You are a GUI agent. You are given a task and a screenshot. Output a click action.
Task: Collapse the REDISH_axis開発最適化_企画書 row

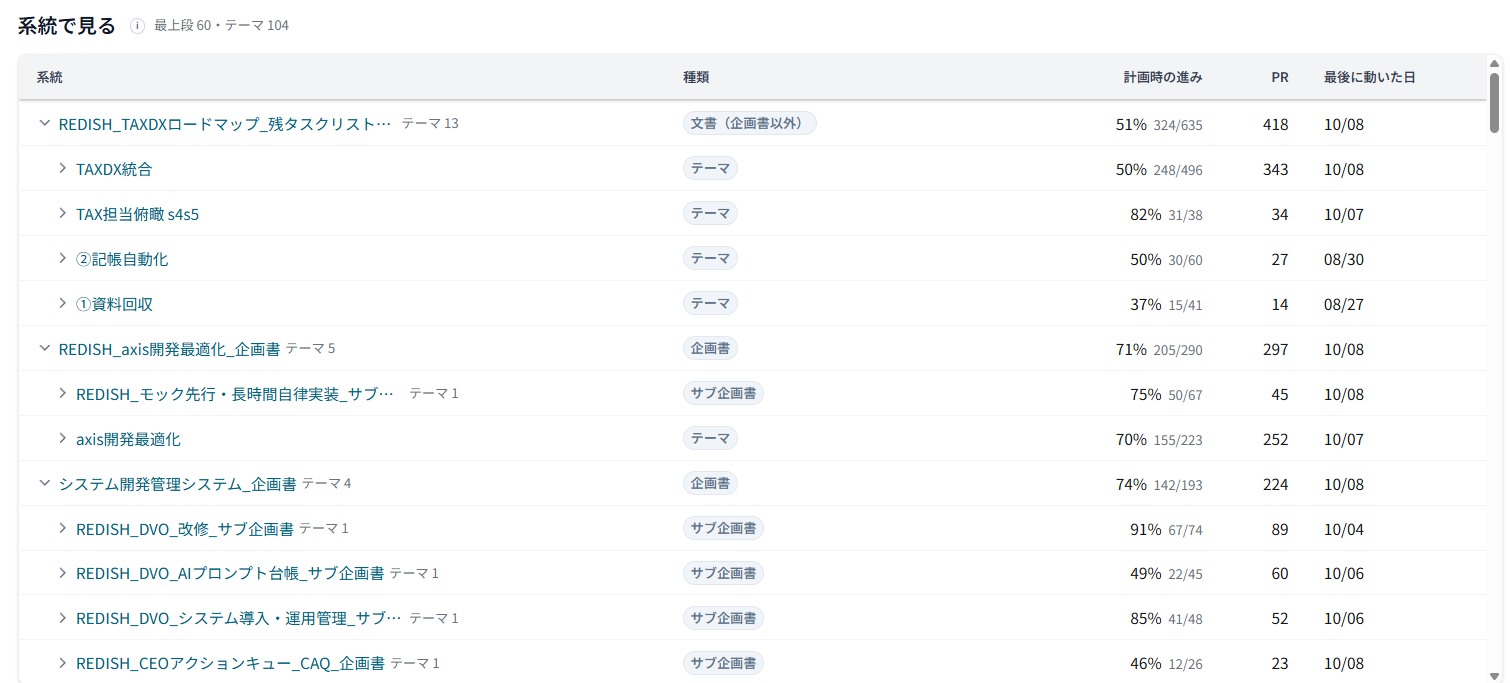point(44,349)
